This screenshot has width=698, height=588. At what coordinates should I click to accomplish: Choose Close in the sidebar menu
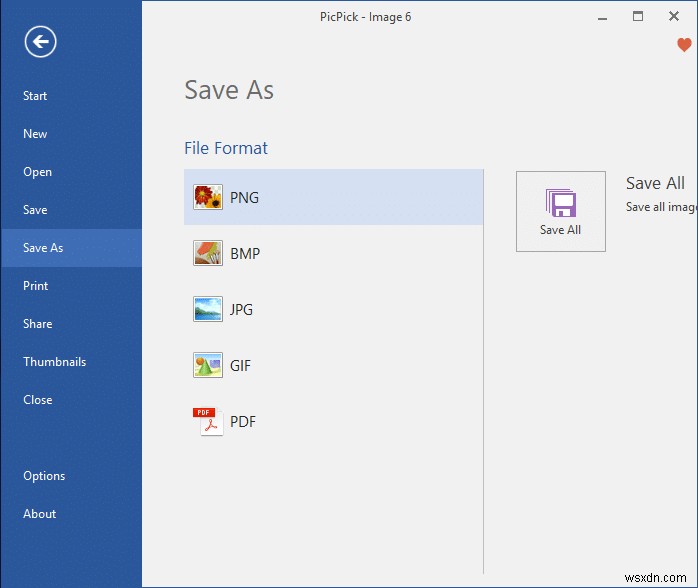pyautogui.click(x=71, y=400)
